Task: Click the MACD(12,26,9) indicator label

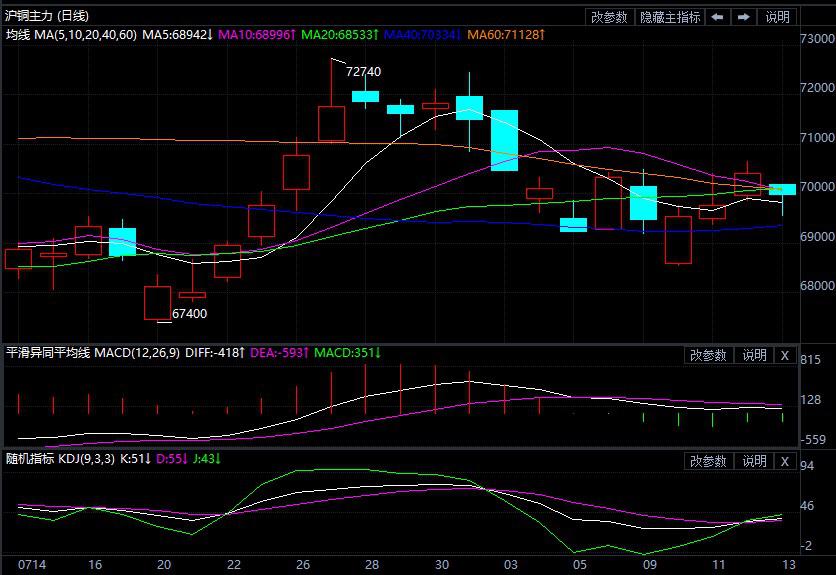Action: click(137, 353)
